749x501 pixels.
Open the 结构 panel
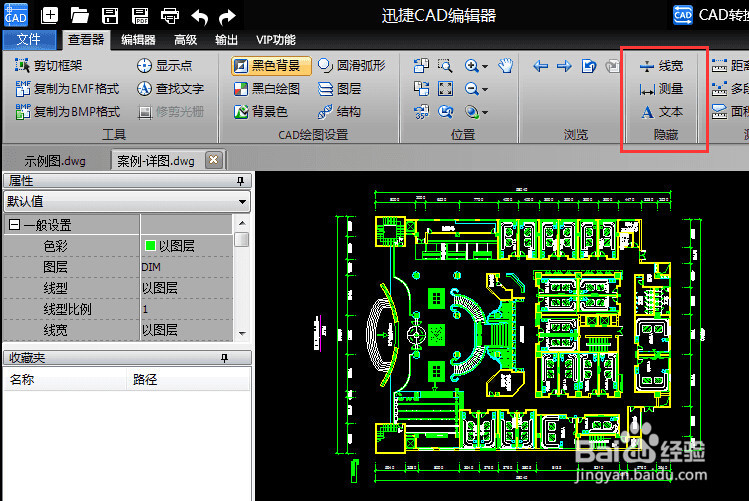(x=339, y=112)
